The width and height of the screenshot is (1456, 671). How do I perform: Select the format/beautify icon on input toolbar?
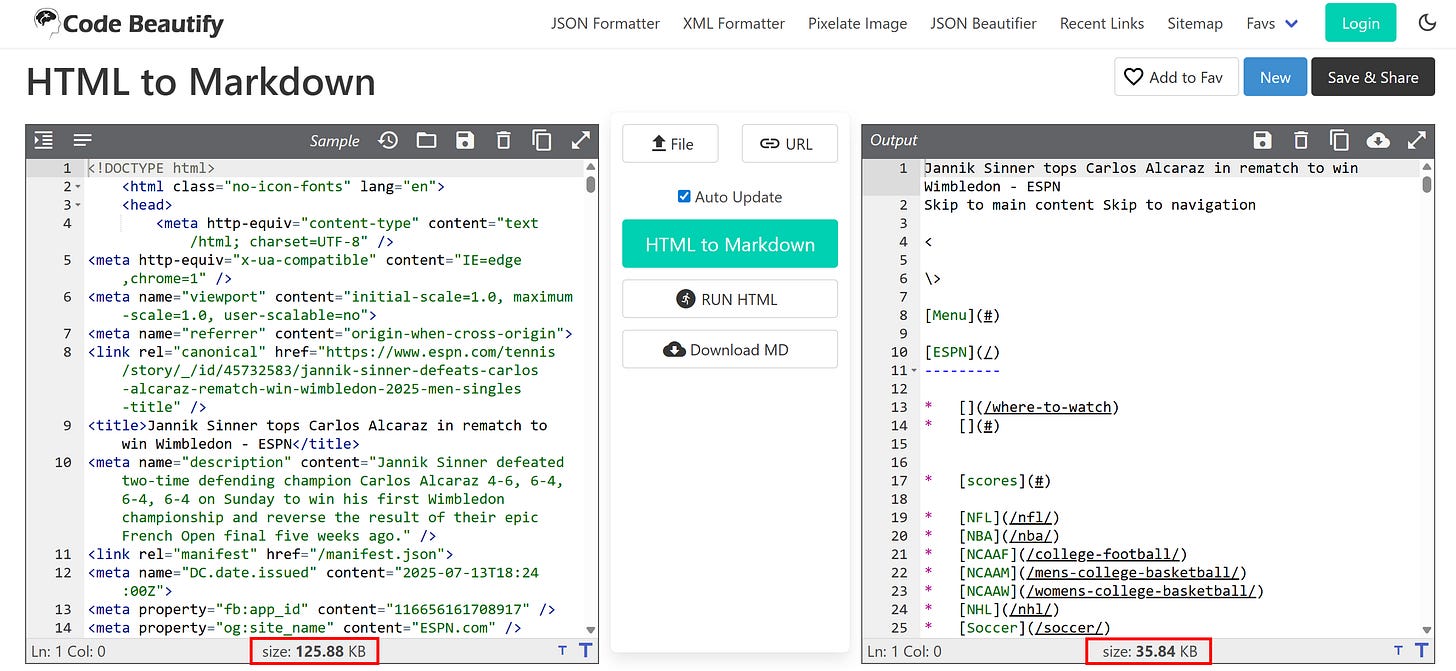(82, 140)
